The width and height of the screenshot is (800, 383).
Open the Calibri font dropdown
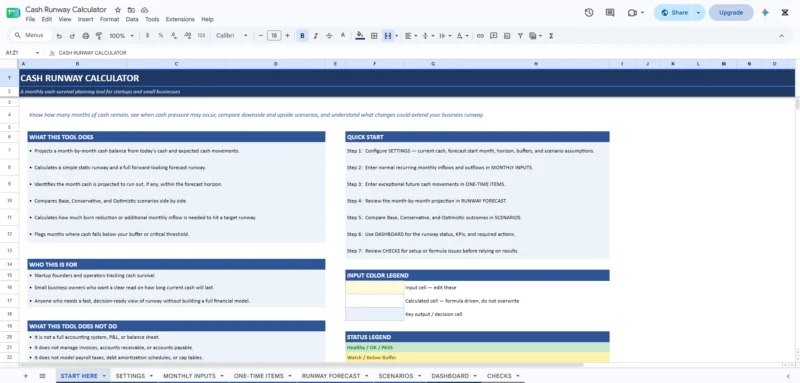[x=231, y=36]
